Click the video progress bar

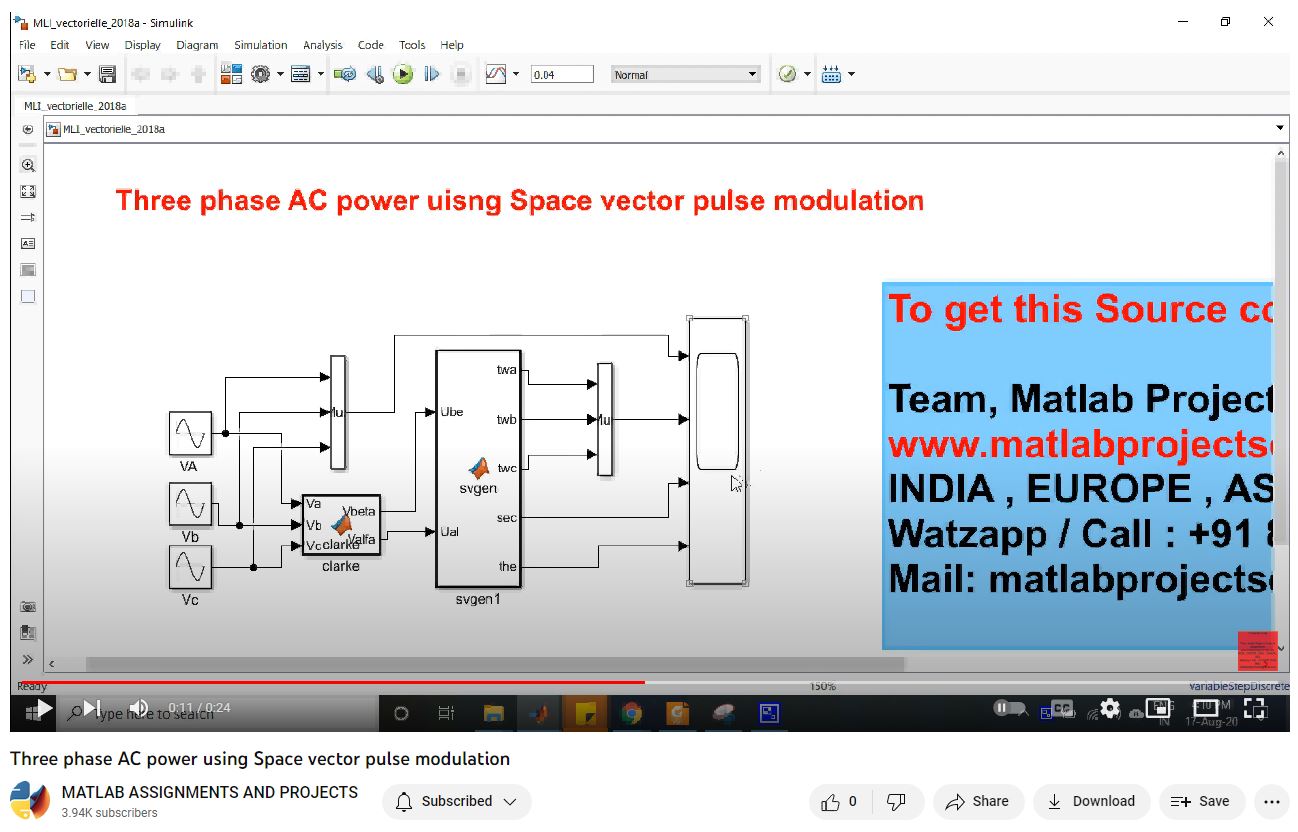pos(650,683)
